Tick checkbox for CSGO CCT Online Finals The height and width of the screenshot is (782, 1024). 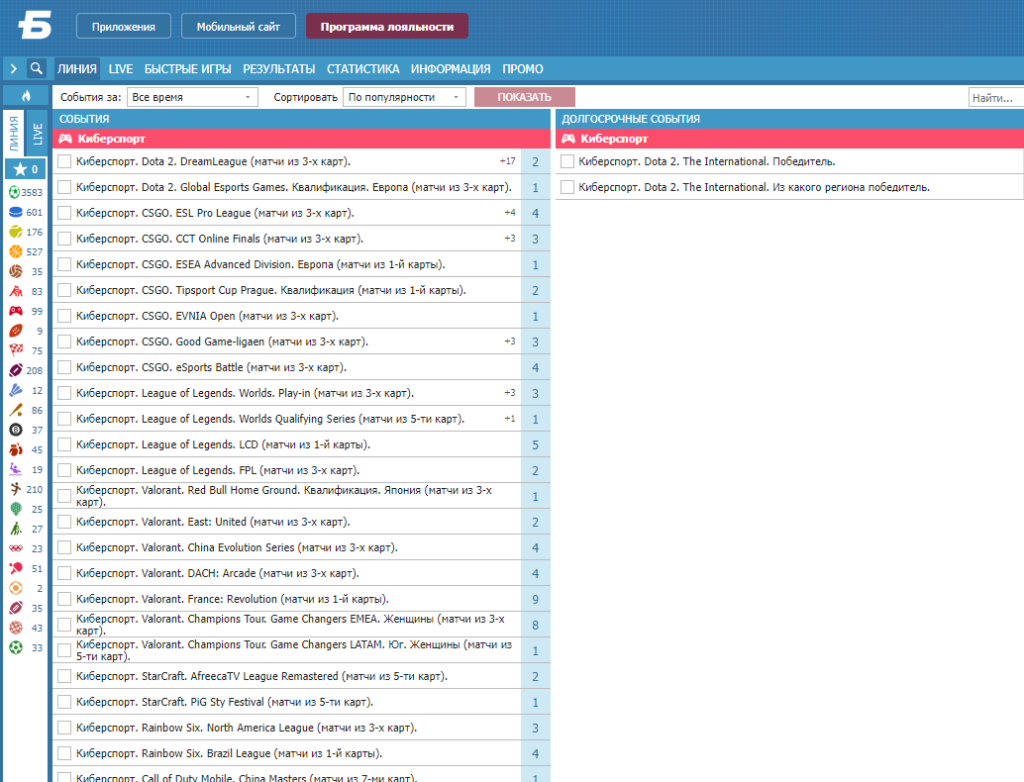coord(64,238)
